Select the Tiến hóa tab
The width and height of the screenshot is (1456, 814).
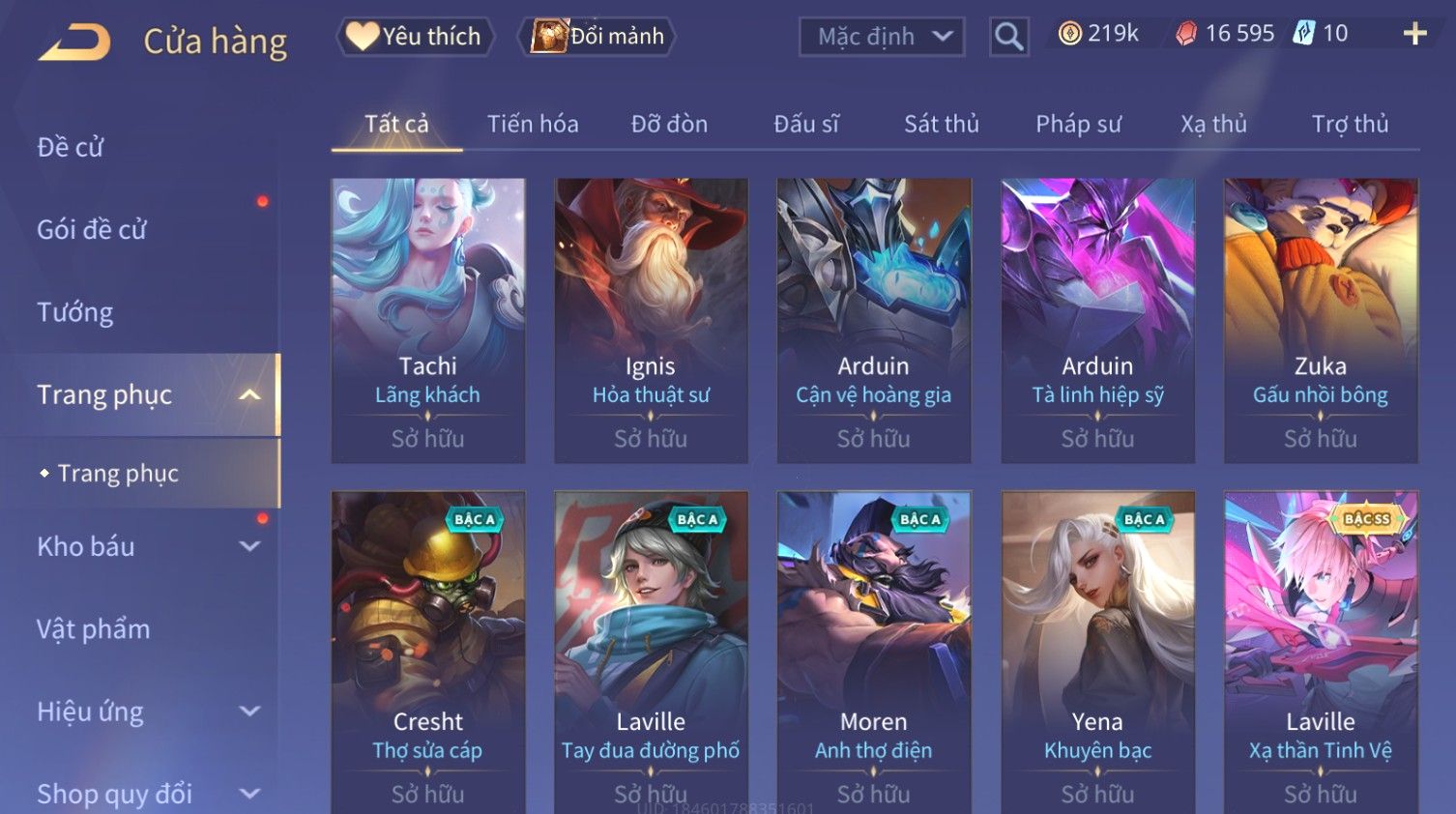pos(533,124)
